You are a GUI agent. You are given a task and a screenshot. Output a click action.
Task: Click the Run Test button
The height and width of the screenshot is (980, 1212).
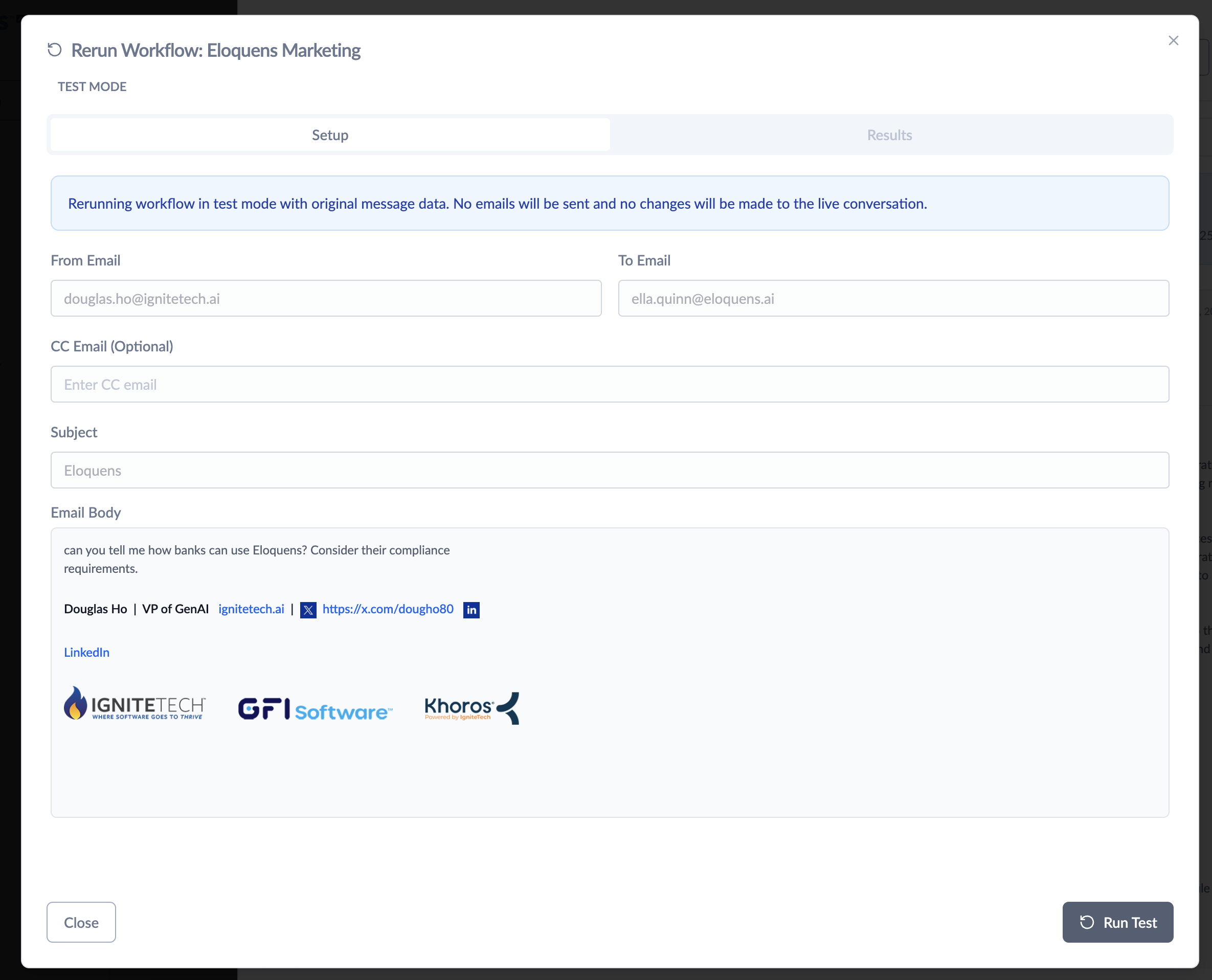point(1118,922)
